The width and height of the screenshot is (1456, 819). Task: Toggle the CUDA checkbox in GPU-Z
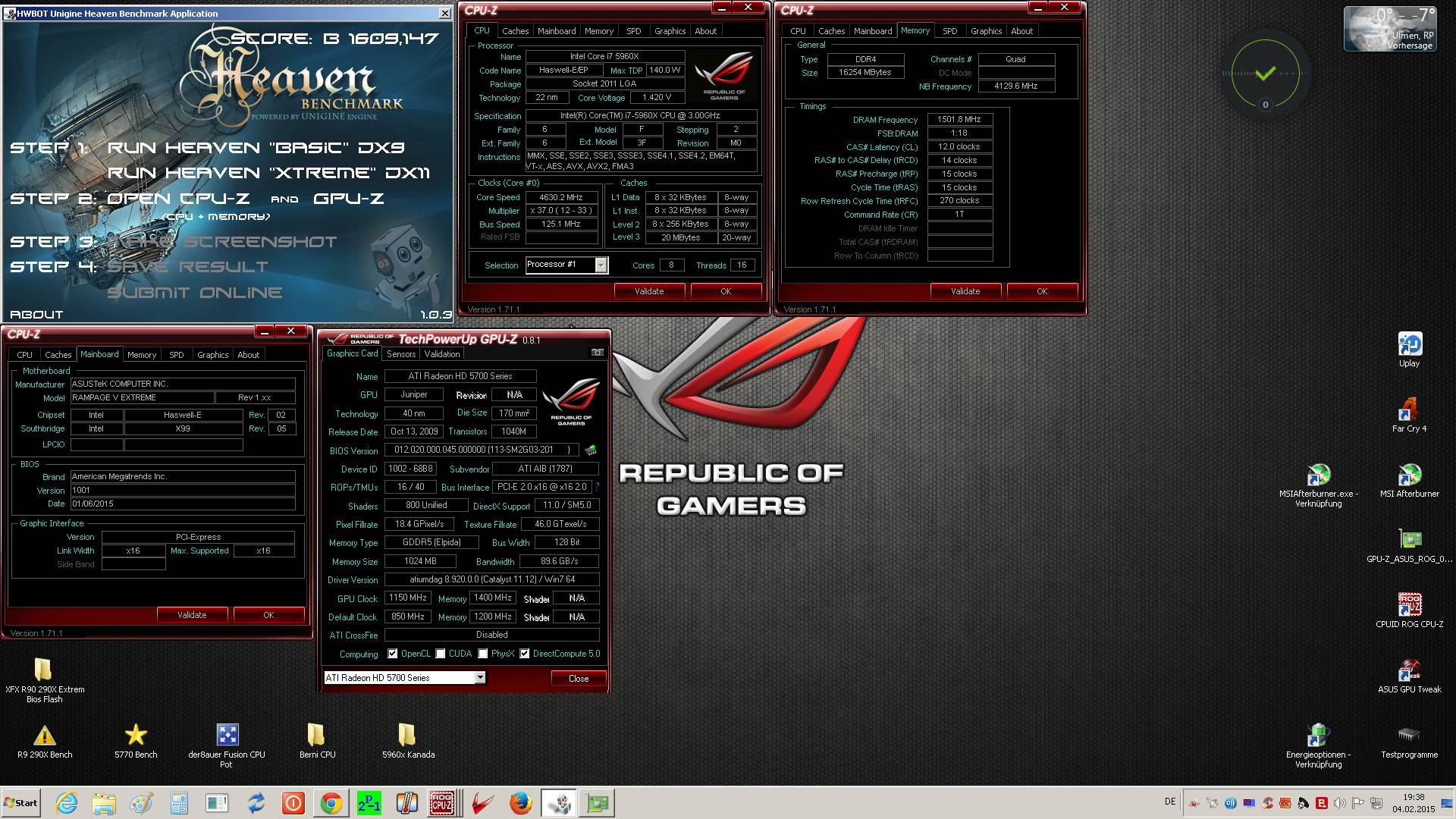click(x=441, y=654)
